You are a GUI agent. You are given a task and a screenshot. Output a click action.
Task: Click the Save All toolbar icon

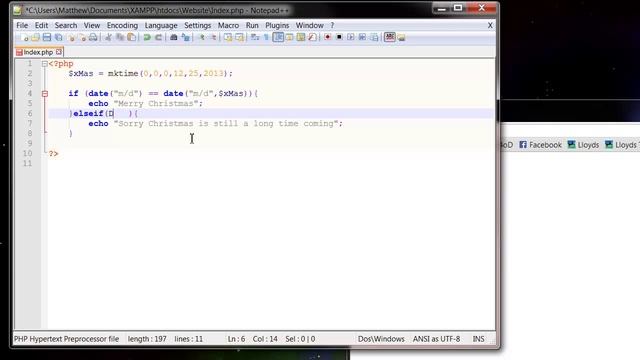pos(59,38)
